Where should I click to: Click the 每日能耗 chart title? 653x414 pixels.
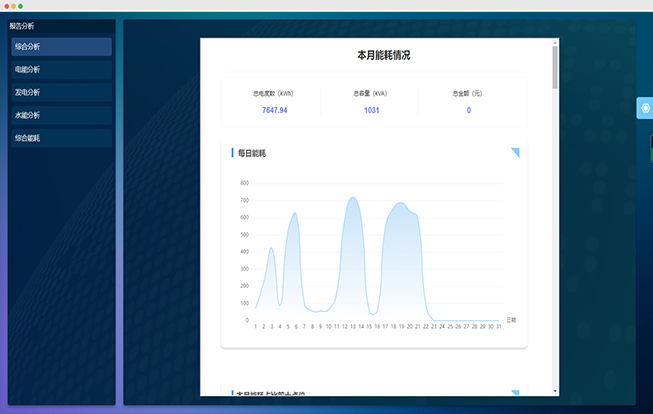click(x=252, y=153)
